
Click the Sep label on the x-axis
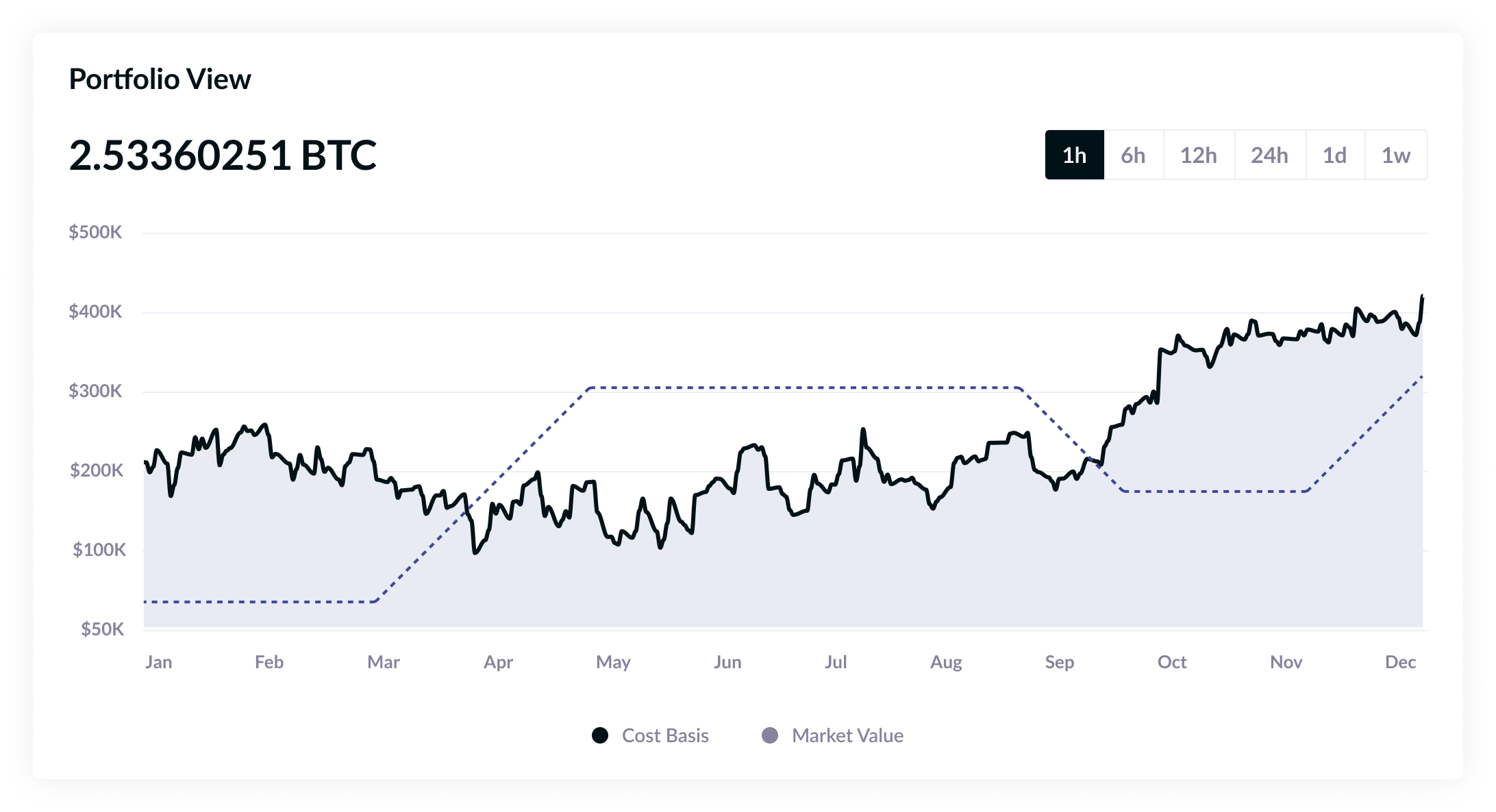click(x=1060, y=662)
